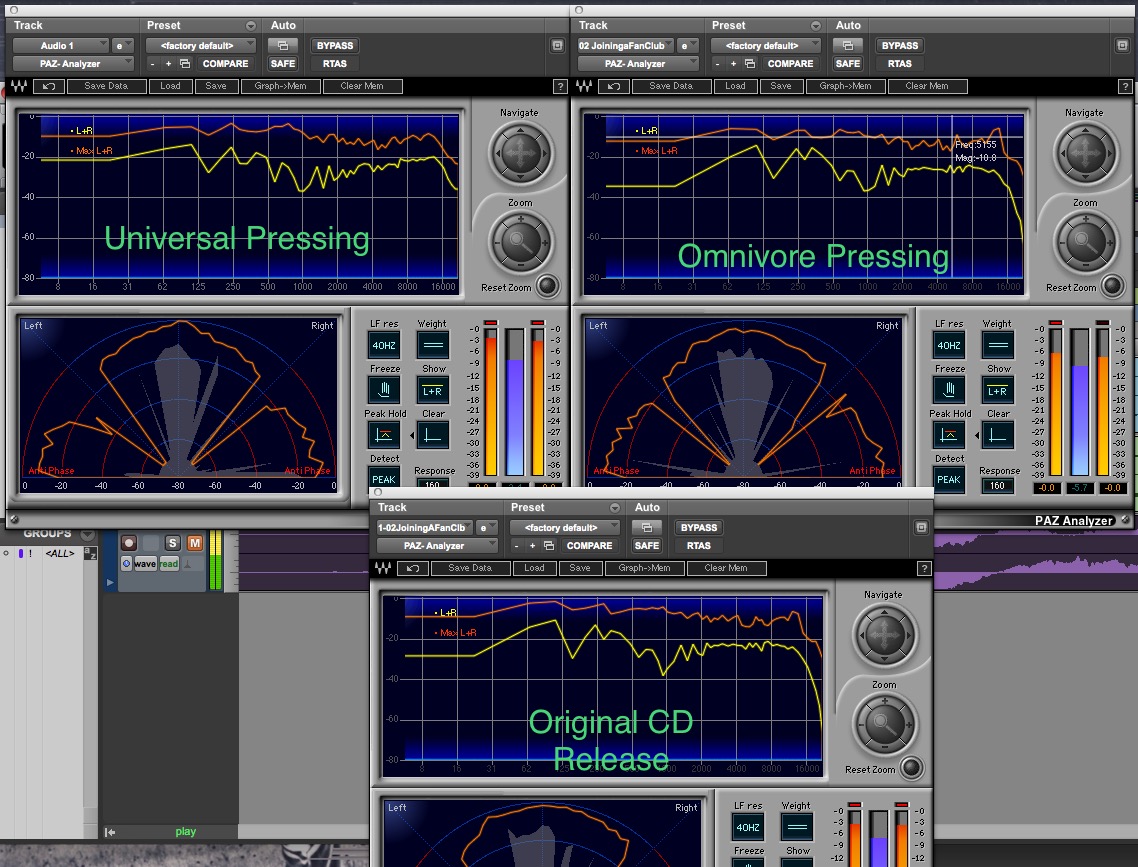Click undo arrow in Universal Pressing toolbar
The image size is (1138, 867).
click(48, 86)
